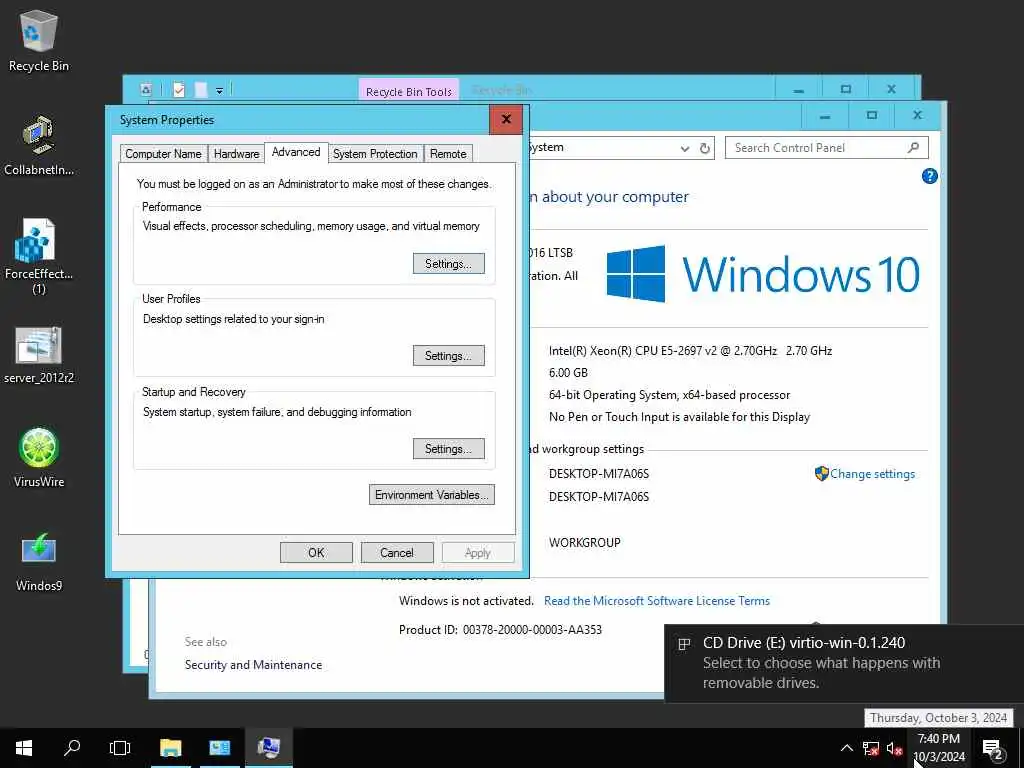
Task: Open File Explorer from the taskbar
Action: click(x=170, y=748)
